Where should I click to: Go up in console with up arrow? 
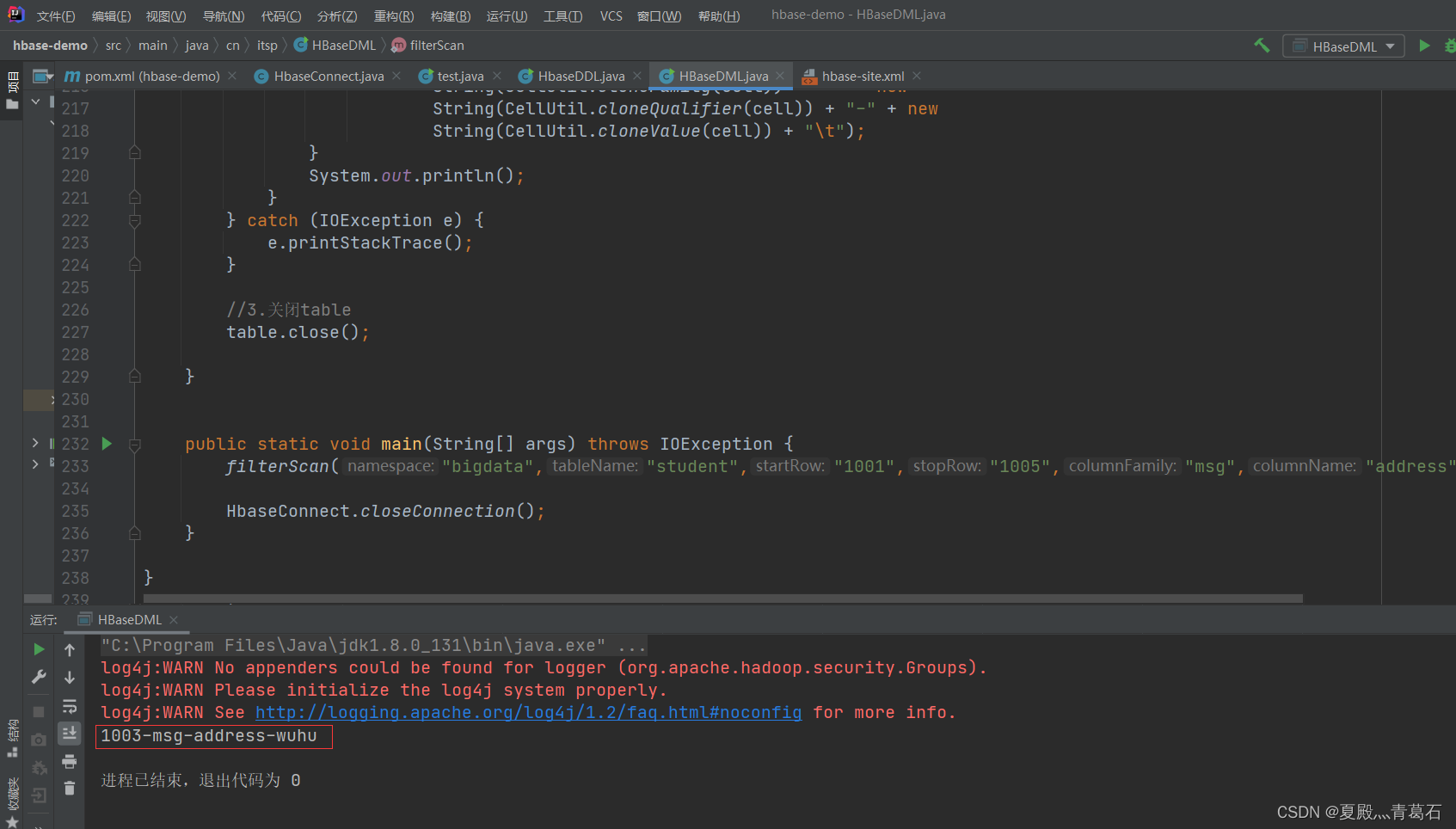tap(70, 650)
